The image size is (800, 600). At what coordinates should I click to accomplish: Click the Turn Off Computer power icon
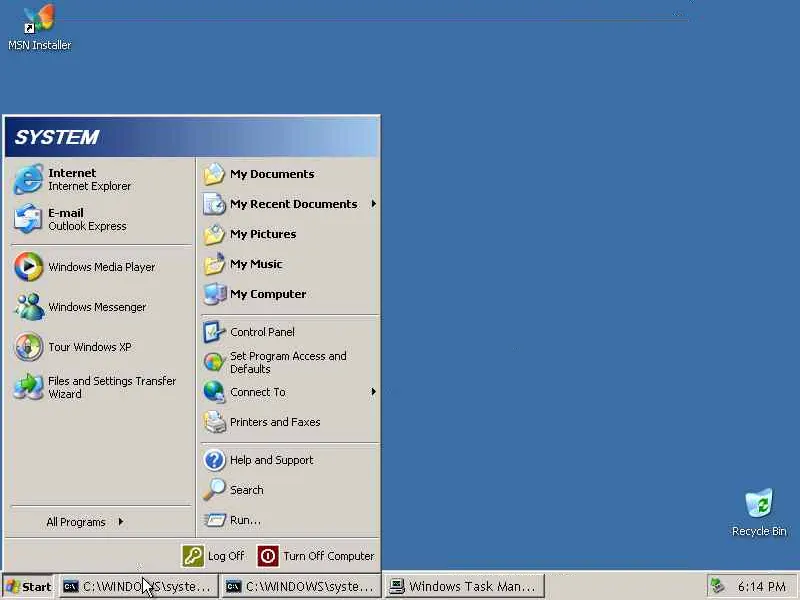(268, 556)
